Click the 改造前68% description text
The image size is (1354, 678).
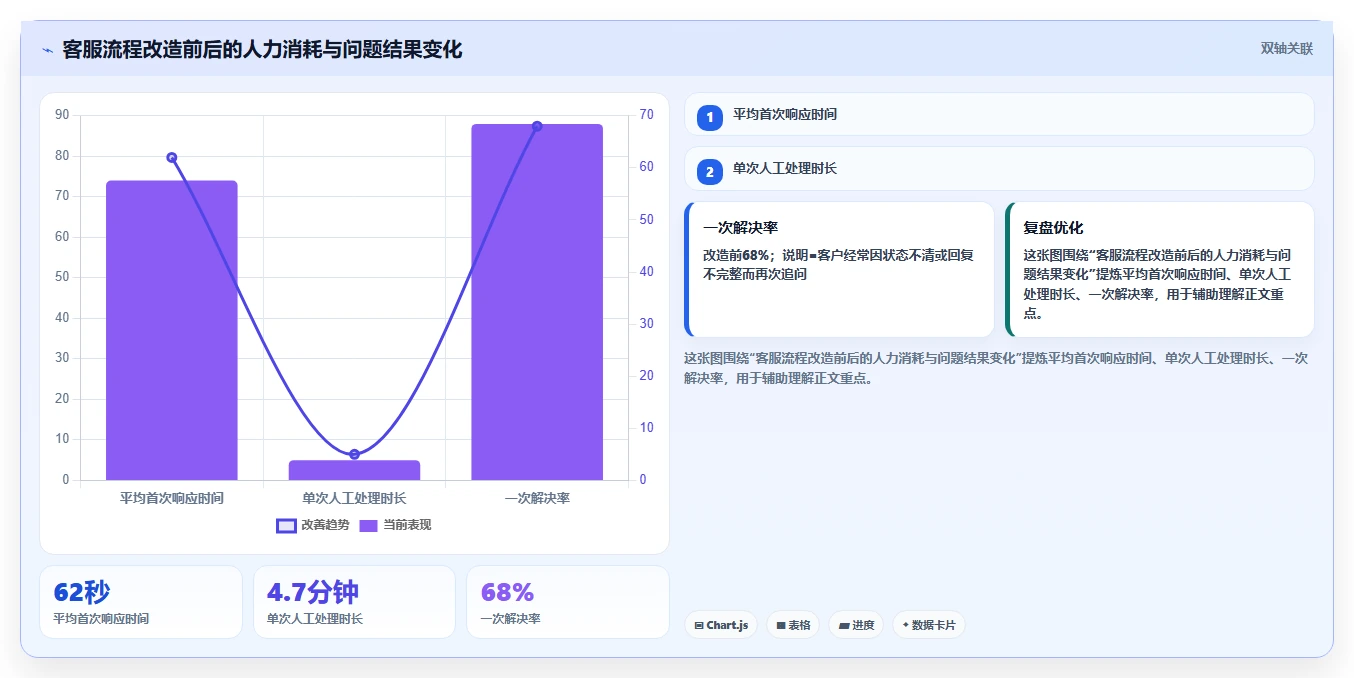click(x=838, y=264)
